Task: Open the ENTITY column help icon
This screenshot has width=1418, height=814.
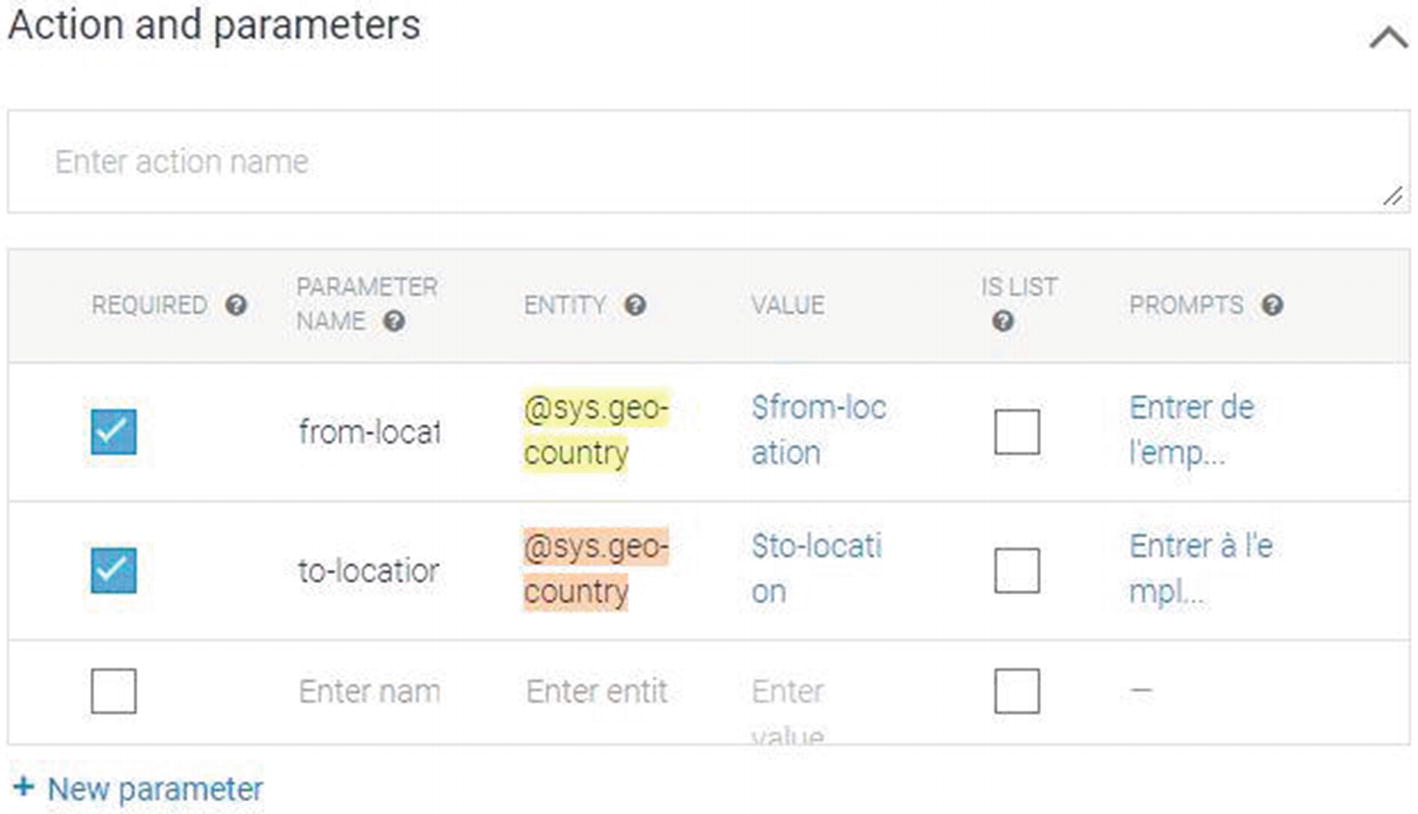Action: pos(635,305)
